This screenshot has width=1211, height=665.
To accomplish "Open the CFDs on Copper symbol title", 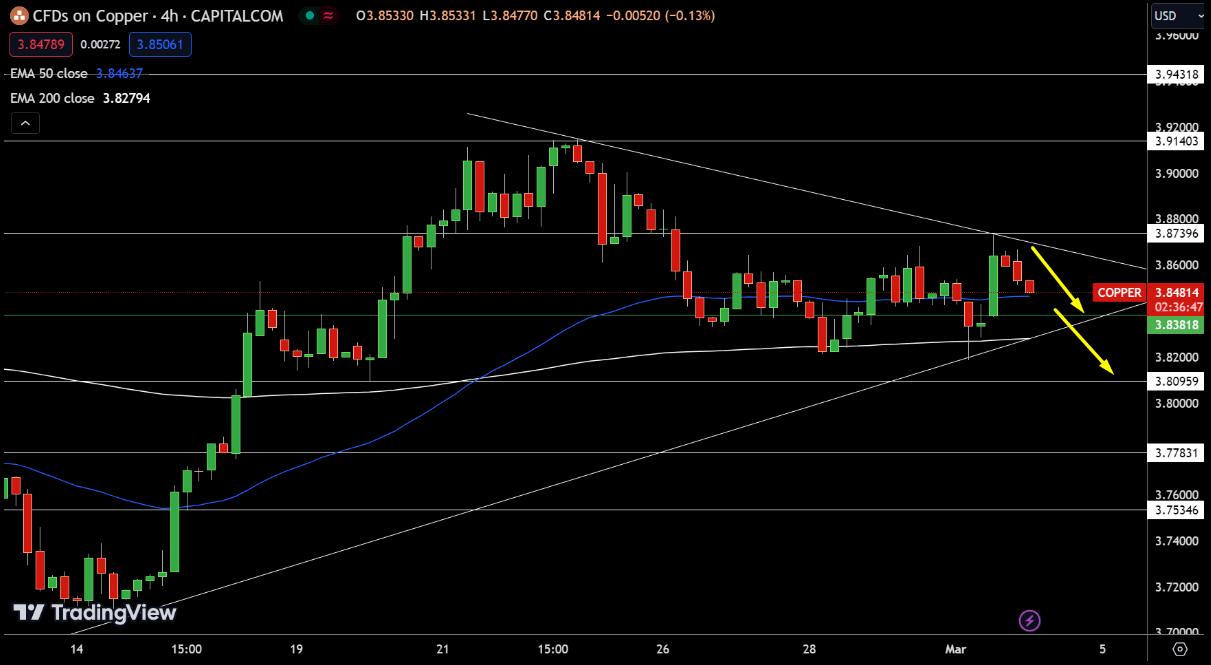I will [158, 16].
